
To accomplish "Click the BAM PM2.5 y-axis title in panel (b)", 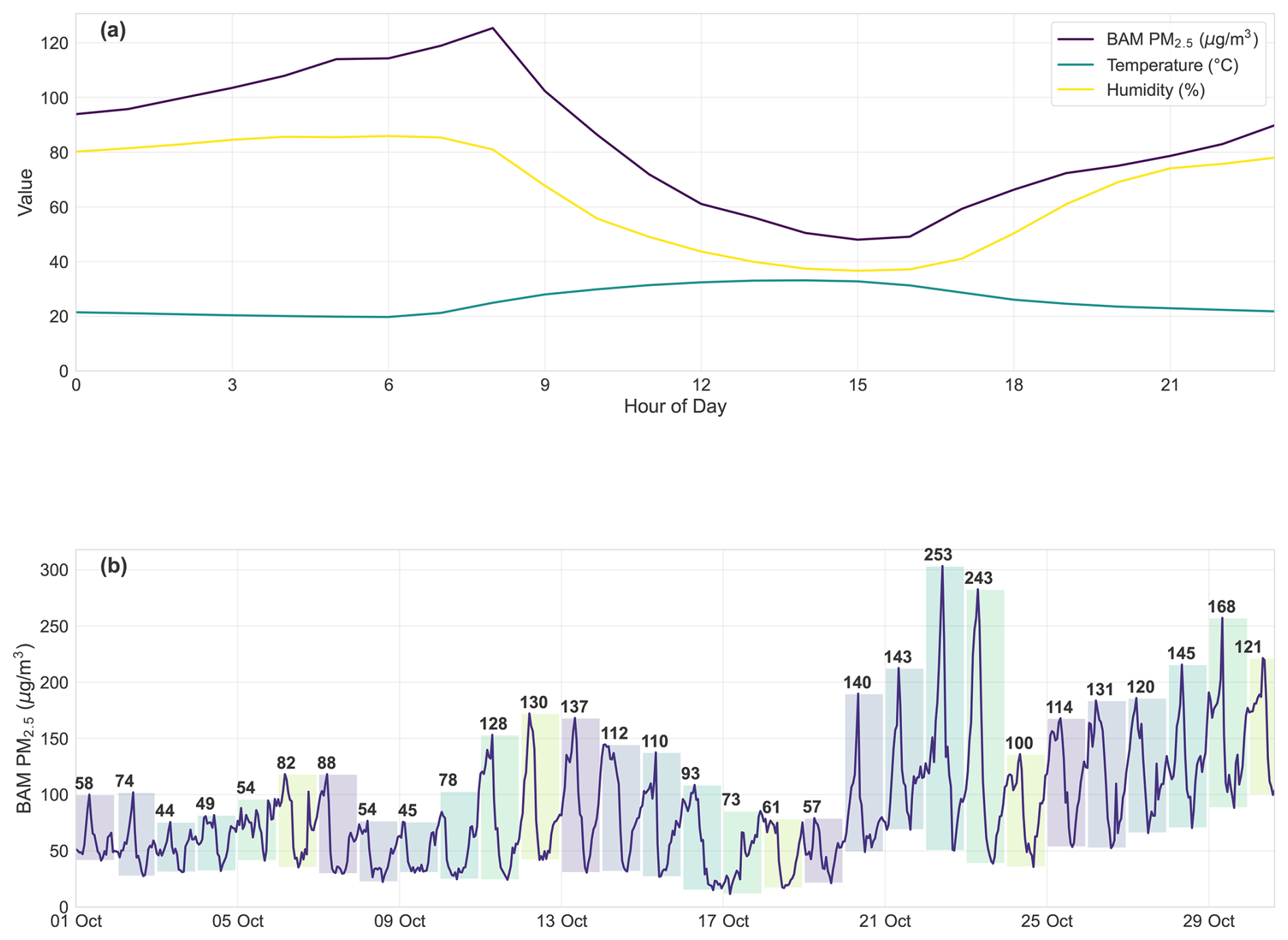I will click(25, 728).
